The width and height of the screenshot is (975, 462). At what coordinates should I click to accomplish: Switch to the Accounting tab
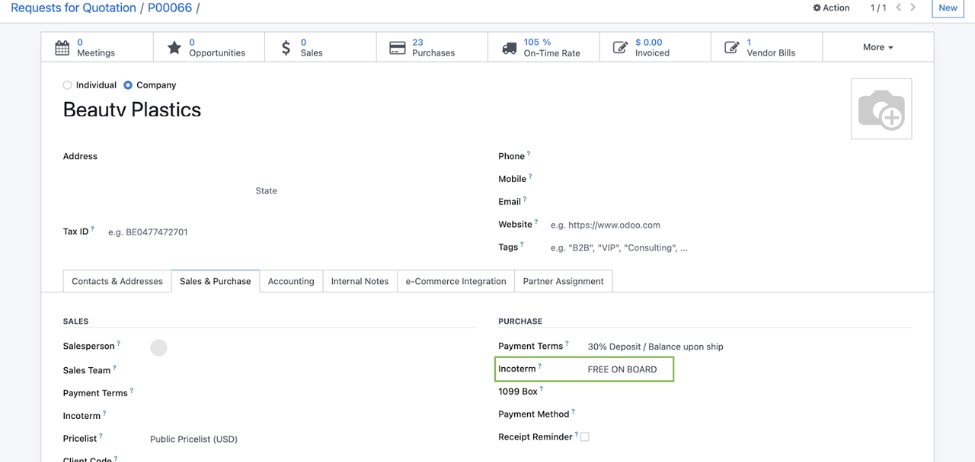pos(291,281)
